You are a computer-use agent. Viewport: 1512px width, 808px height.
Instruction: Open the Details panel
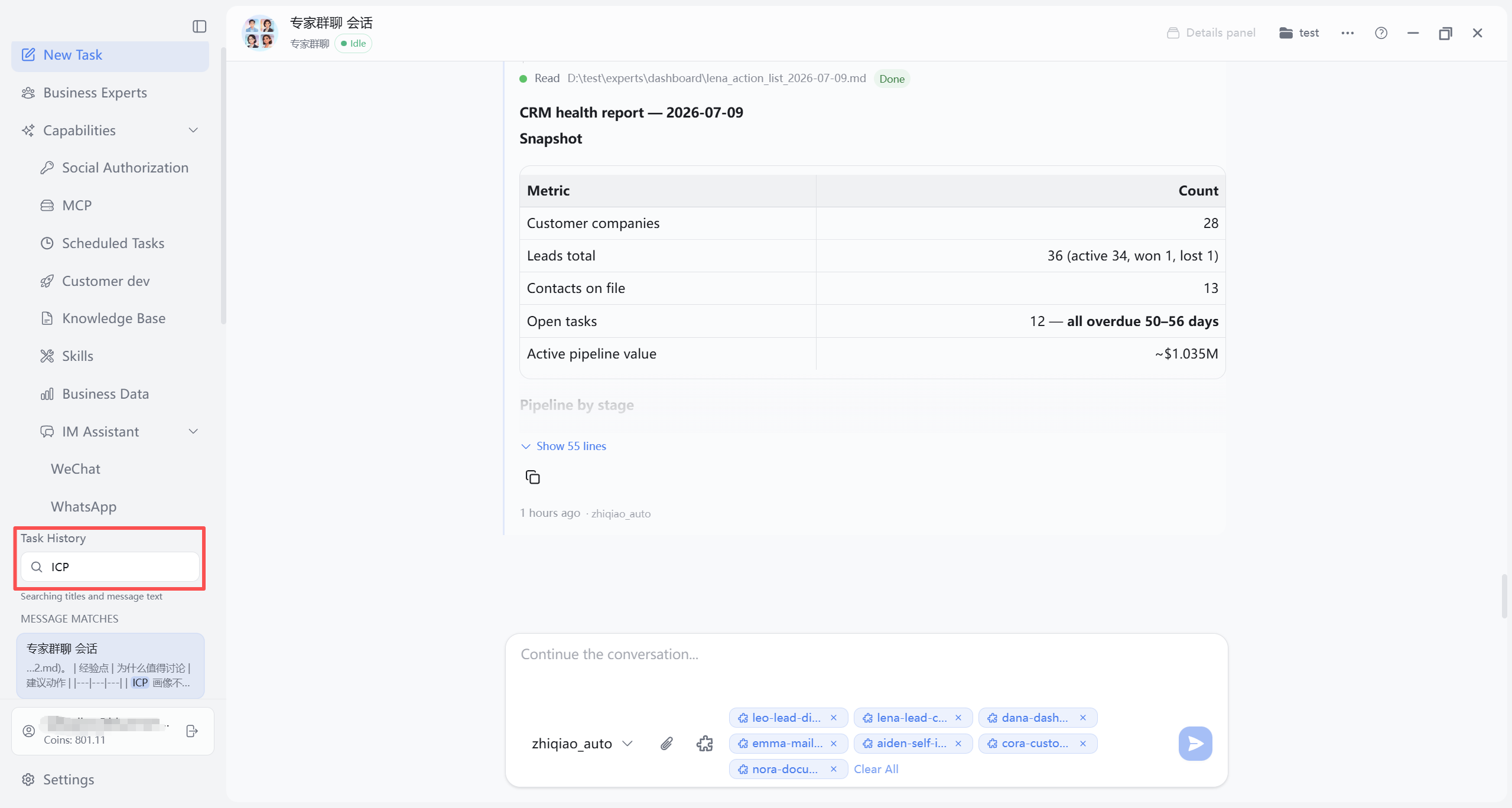click(1211, 33)
